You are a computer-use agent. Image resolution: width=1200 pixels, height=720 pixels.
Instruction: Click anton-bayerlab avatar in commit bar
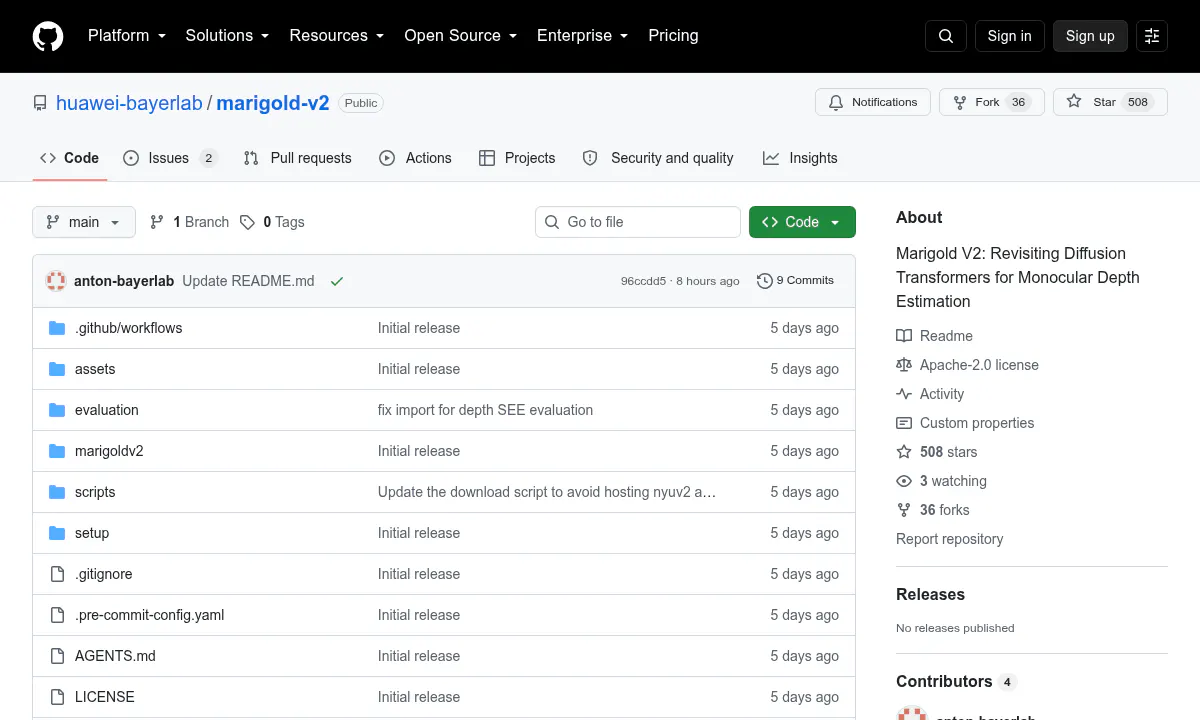(x=56, y=281)
